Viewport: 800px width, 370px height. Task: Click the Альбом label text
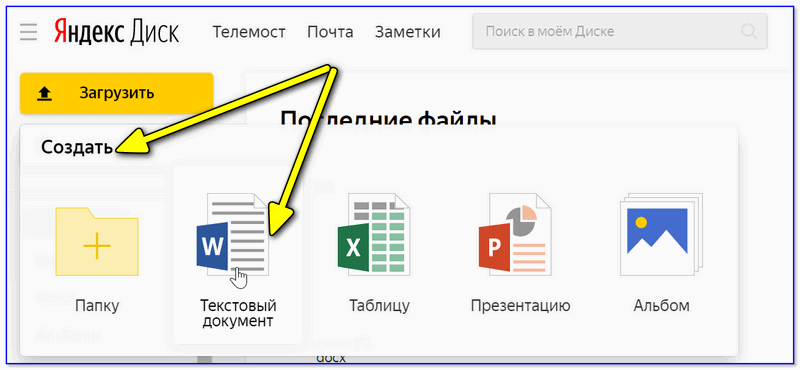(661, 306)
